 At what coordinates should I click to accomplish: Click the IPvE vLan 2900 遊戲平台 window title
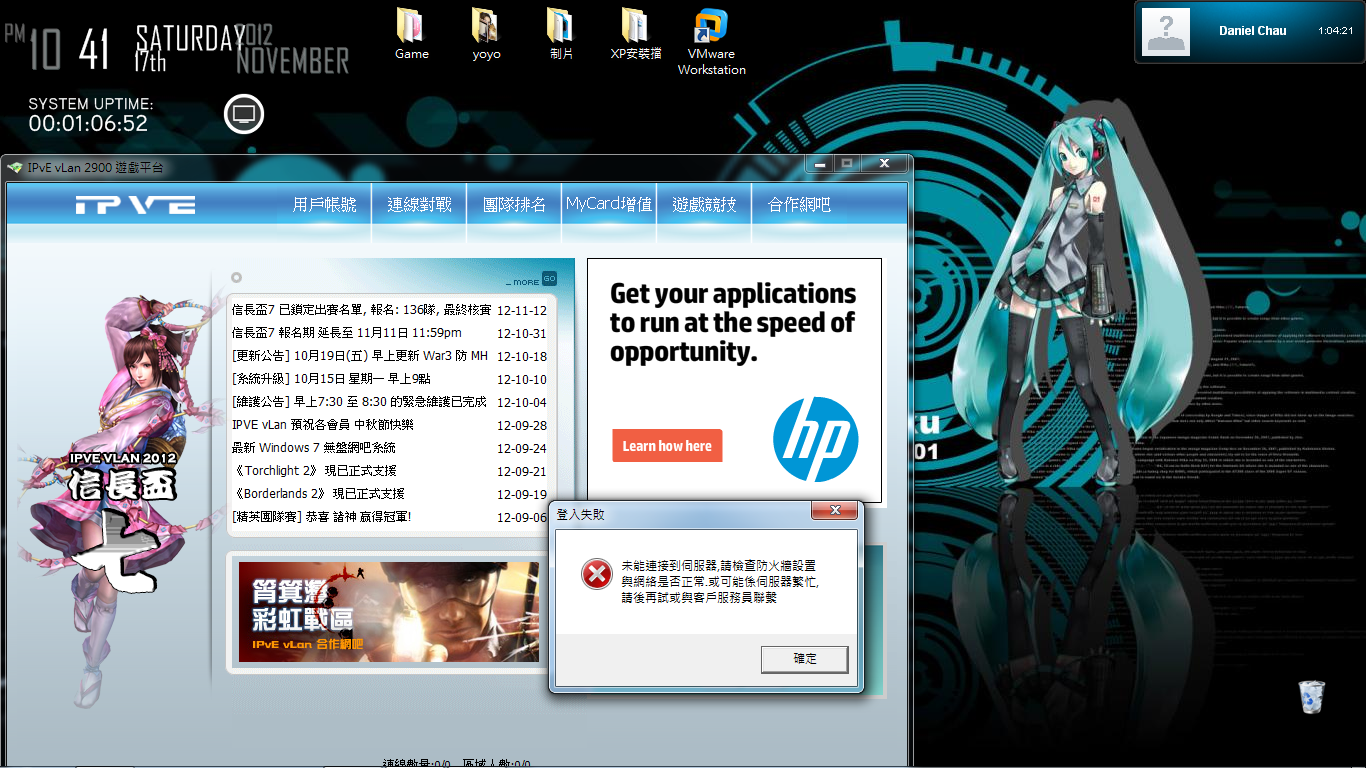click(96, 167)
